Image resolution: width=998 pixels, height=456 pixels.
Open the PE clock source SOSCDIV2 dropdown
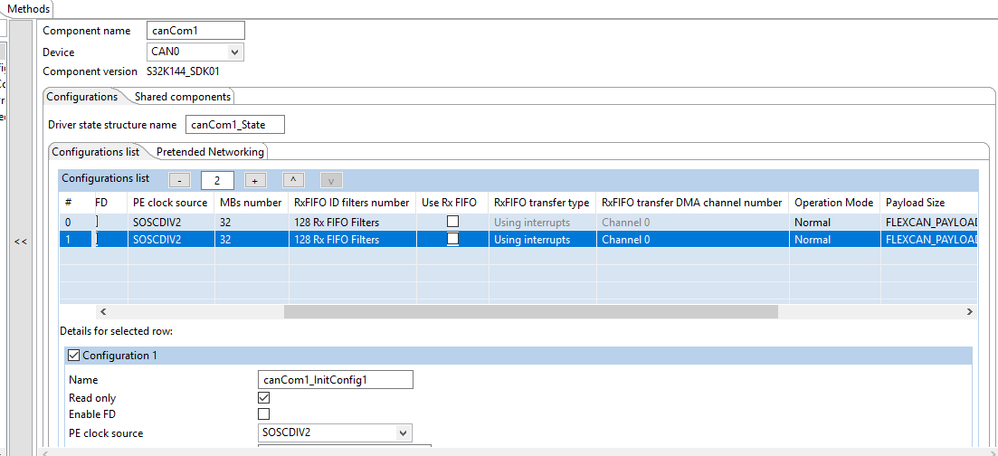[x=335, y=433]
